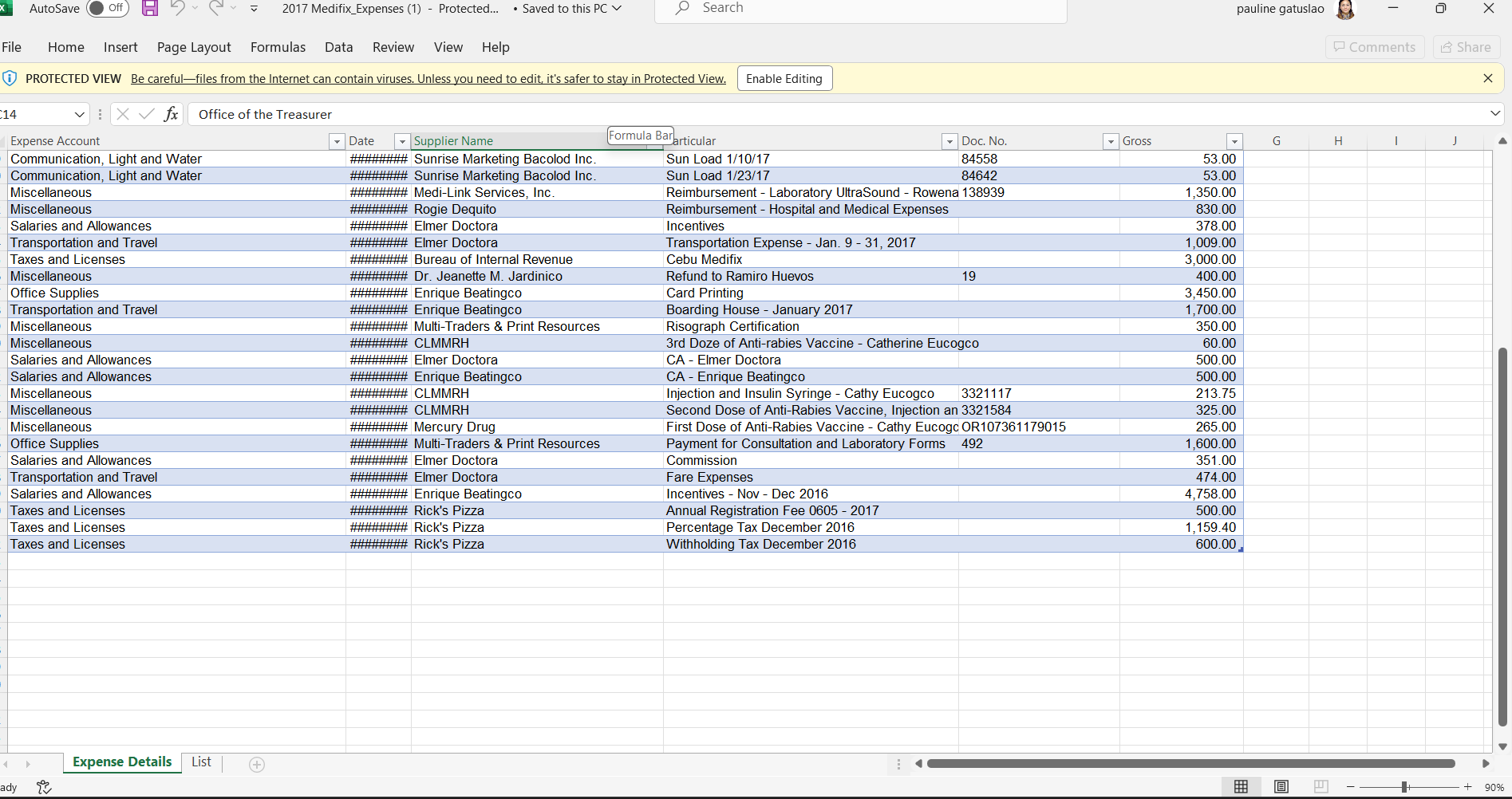Open the file name dropdown next to Saved to this PC

616,8
